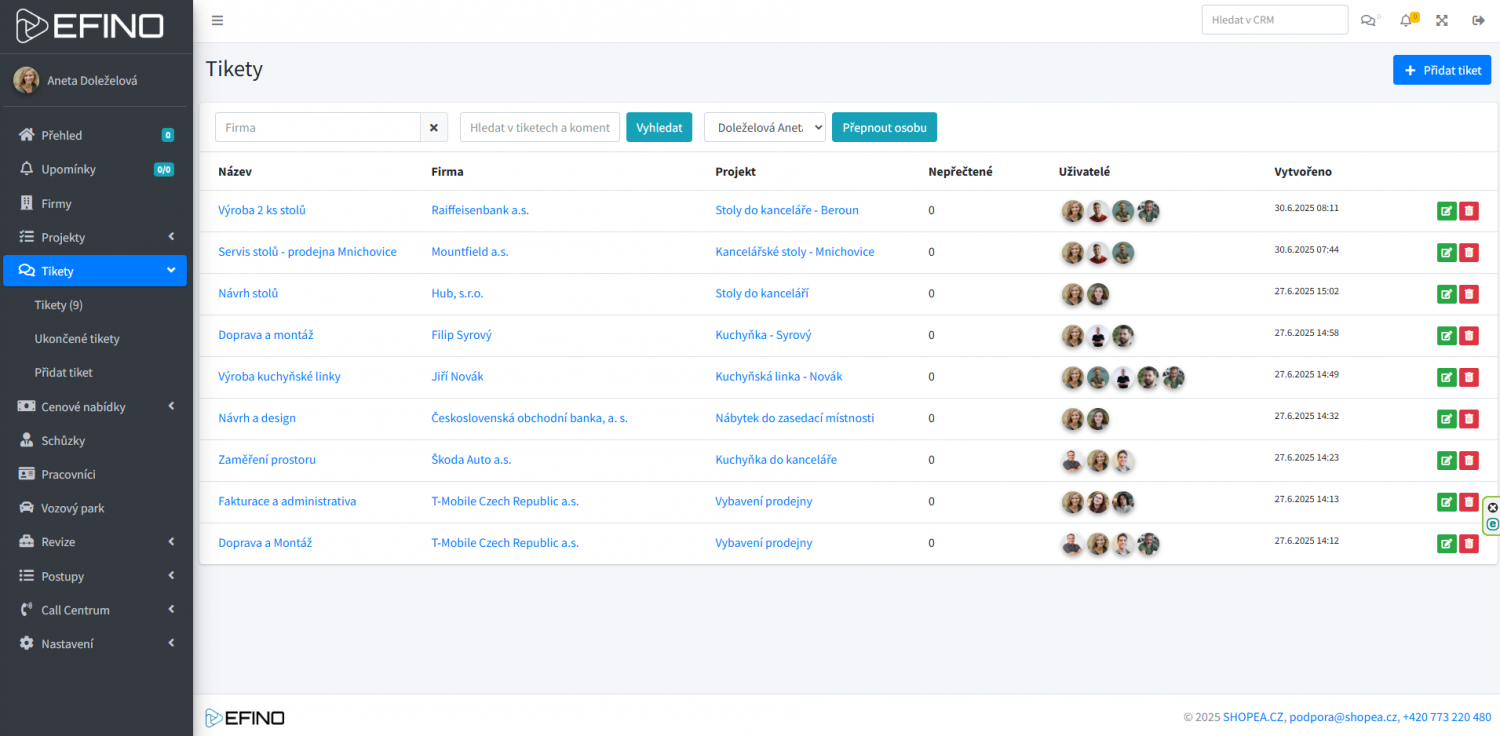Expand the Projekty sidebar menu
Viewport: 1500px width, 736px height.
[95, 237]
